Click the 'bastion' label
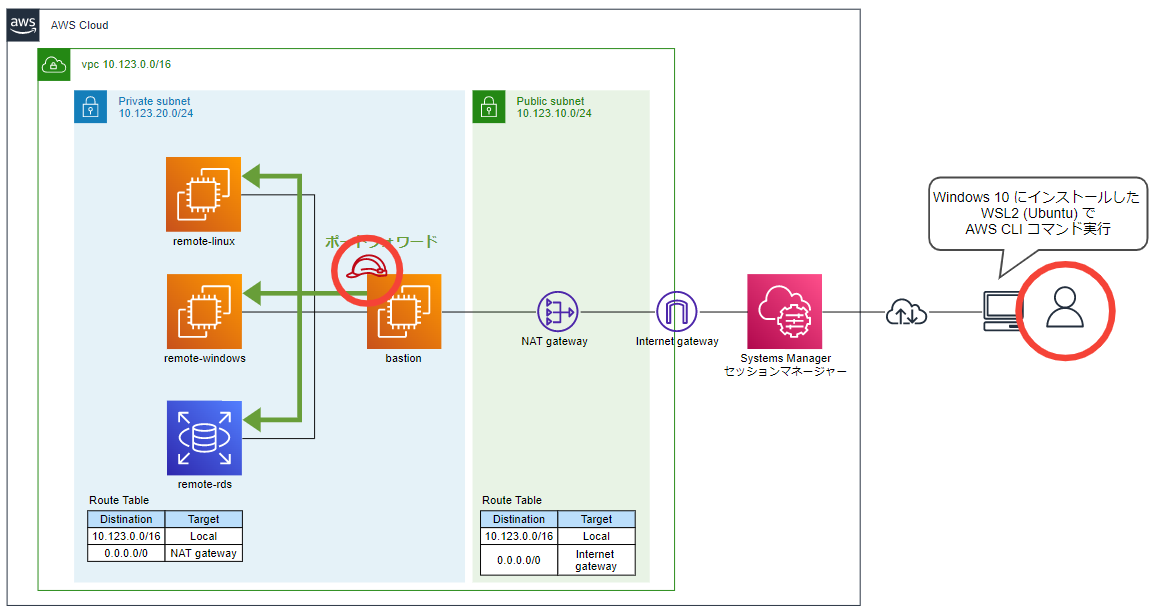1151x611 pixels. pyautogui.click(x=404, y=358)
